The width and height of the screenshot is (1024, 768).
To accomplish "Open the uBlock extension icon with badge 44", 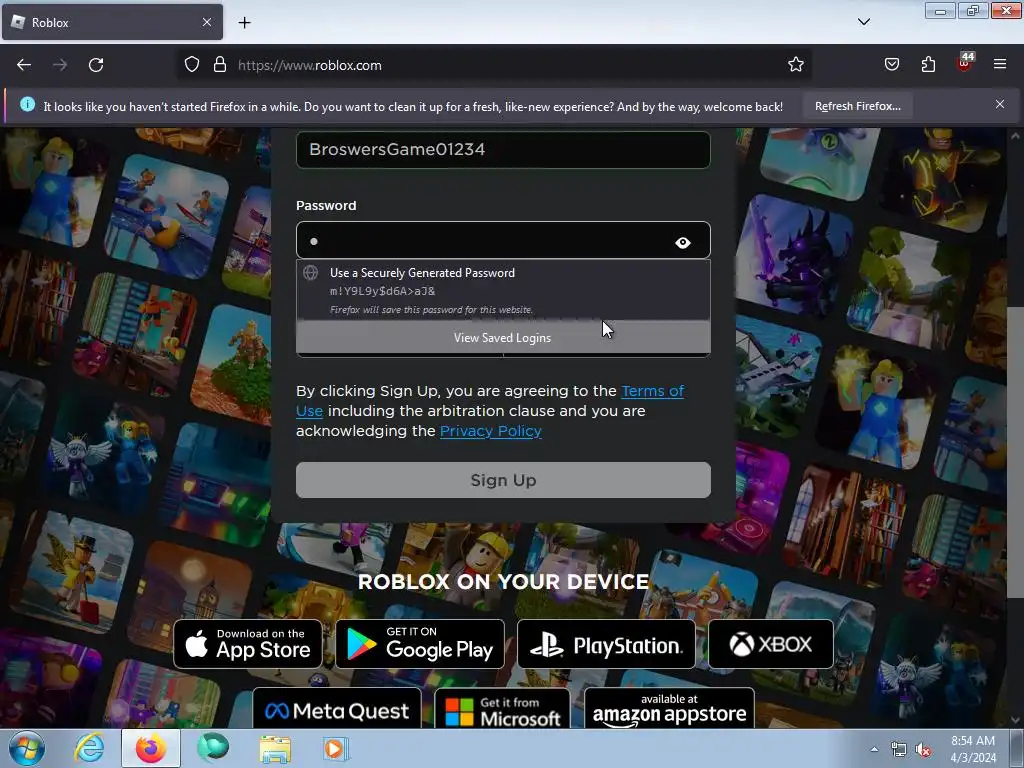I will tap(965, 61).
